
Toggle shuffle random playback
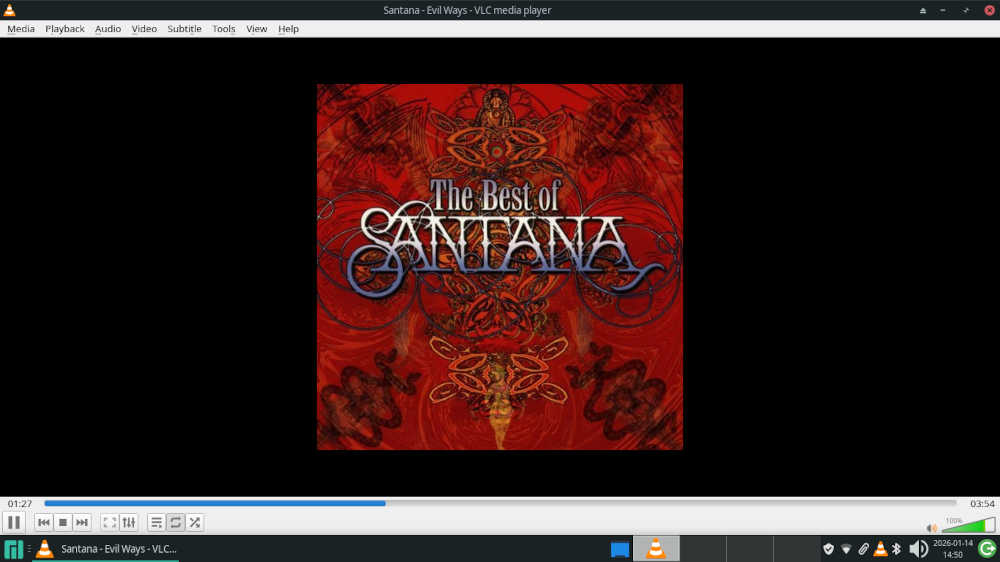point(195,522)
